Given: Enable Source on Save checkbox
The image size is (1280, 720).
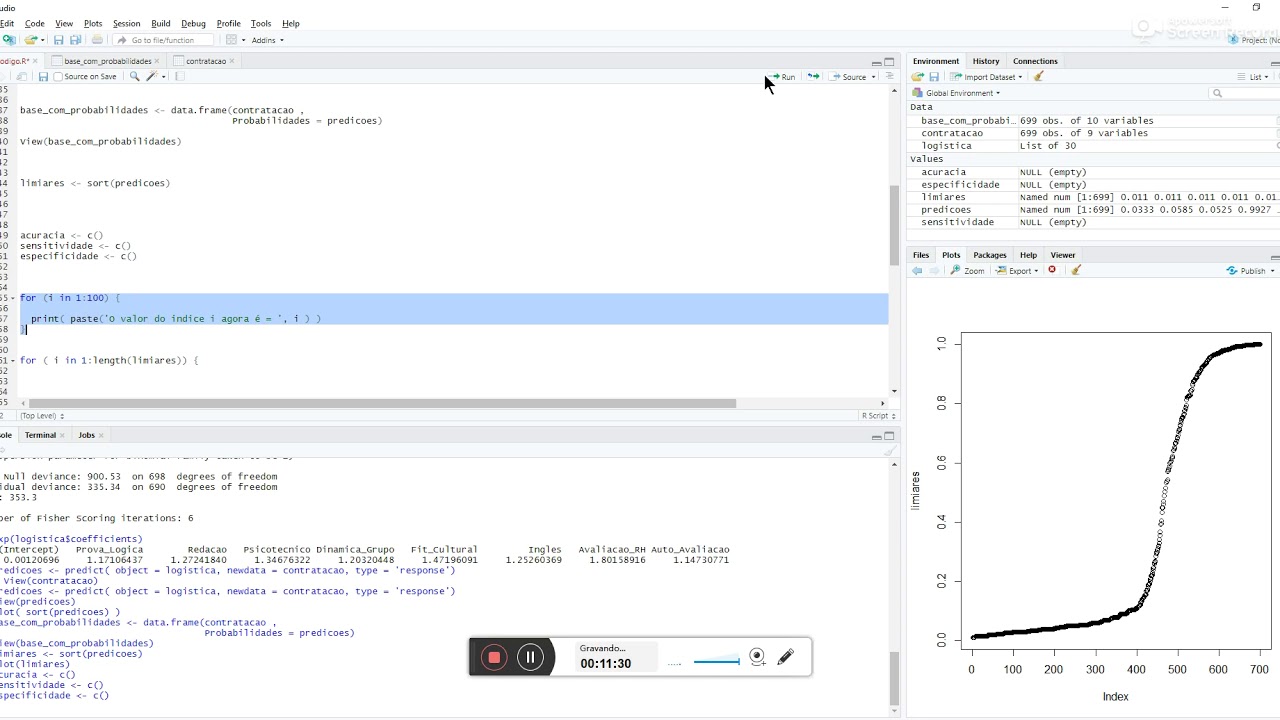Looking at the screenshot, I should [58, 77].
